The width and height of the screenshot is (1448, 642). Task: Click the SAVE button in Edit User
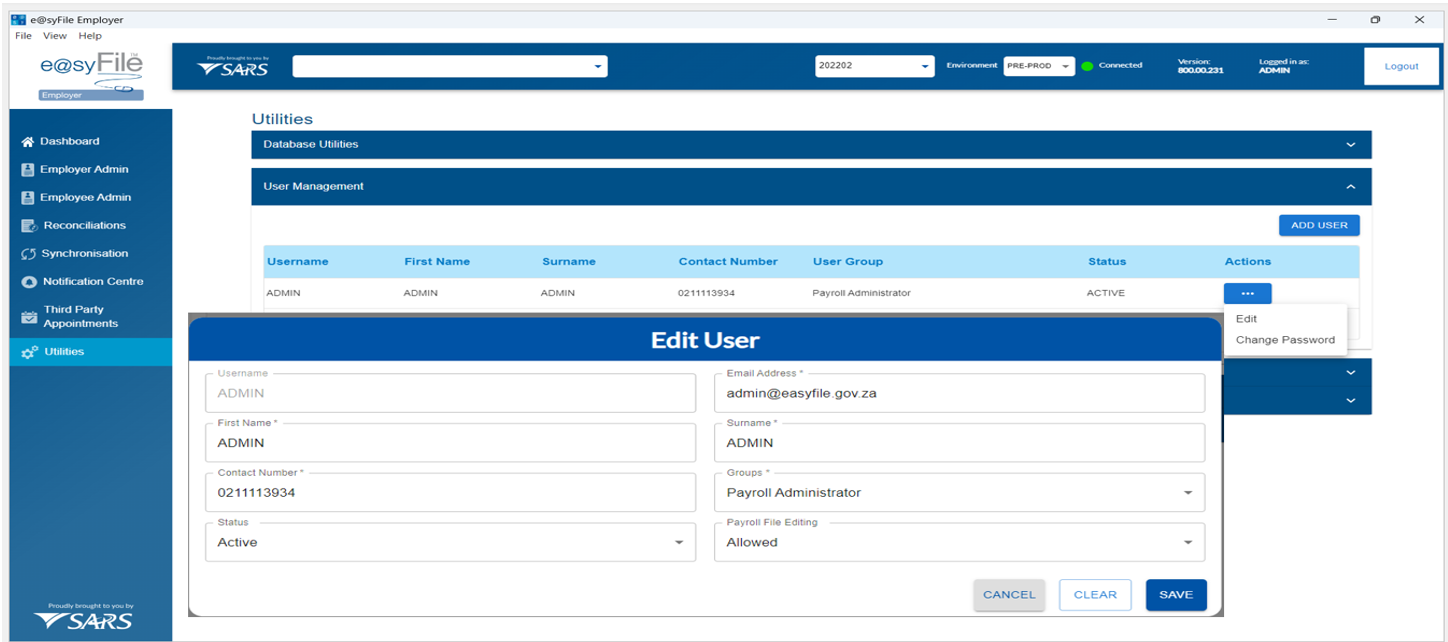pos(1176,595)
